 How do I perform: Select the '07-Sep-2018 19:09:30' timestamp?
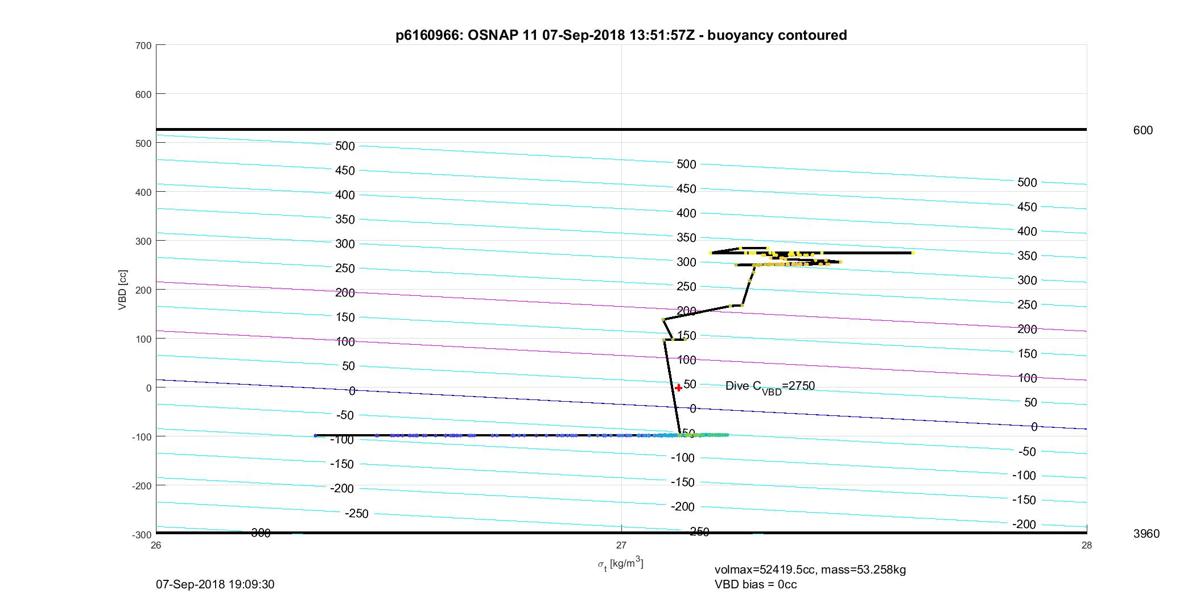click(215, 584)
